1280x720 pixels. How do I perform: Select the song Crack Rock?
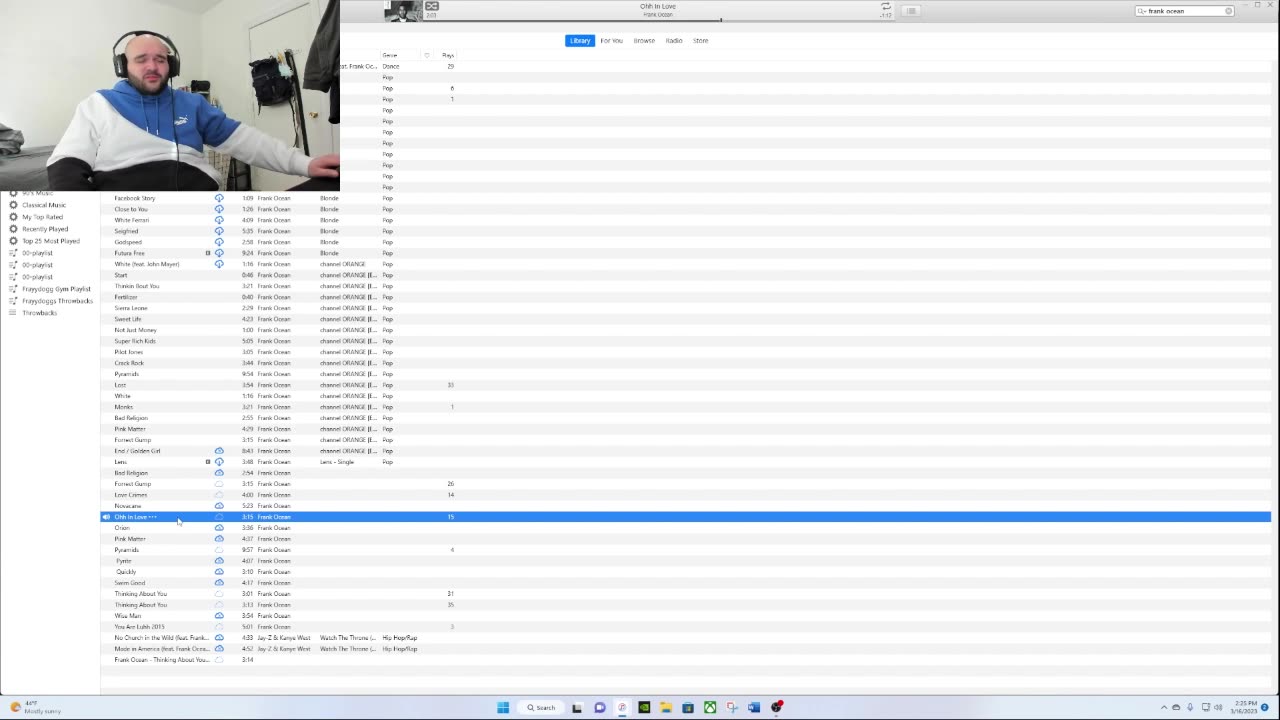tap(129, 363)
